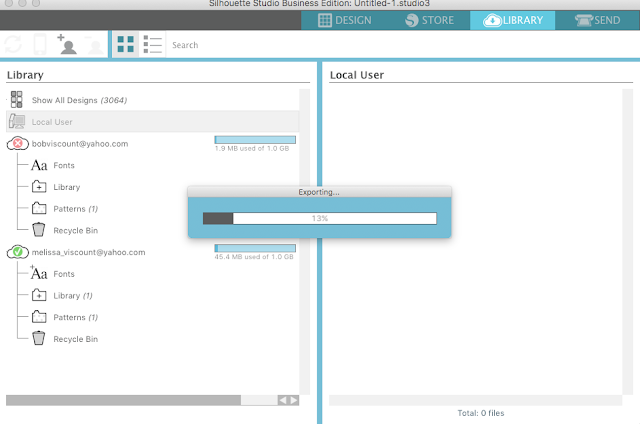The image size is (640, 424).
Task: Select the LIBRARY tab
Action: (513, 20)
